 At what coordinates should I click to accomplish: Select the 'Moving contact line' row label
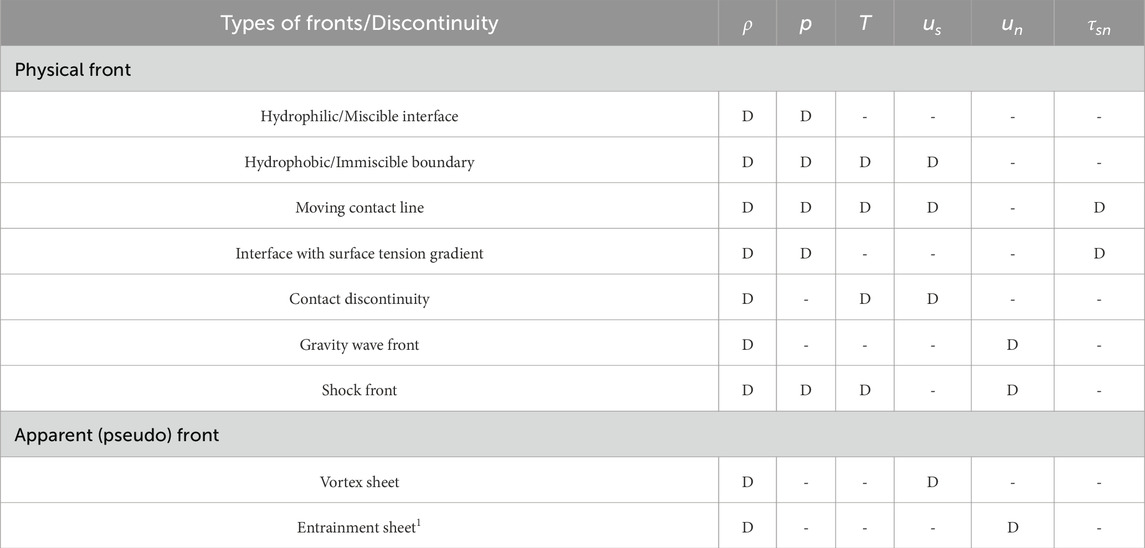point(359,208)
